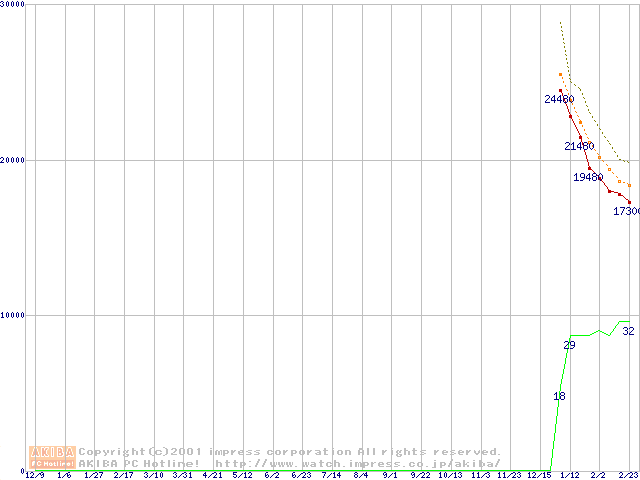Click the 7/14 date label
Screen dimensions: 640x480
(x=331, y=476)
